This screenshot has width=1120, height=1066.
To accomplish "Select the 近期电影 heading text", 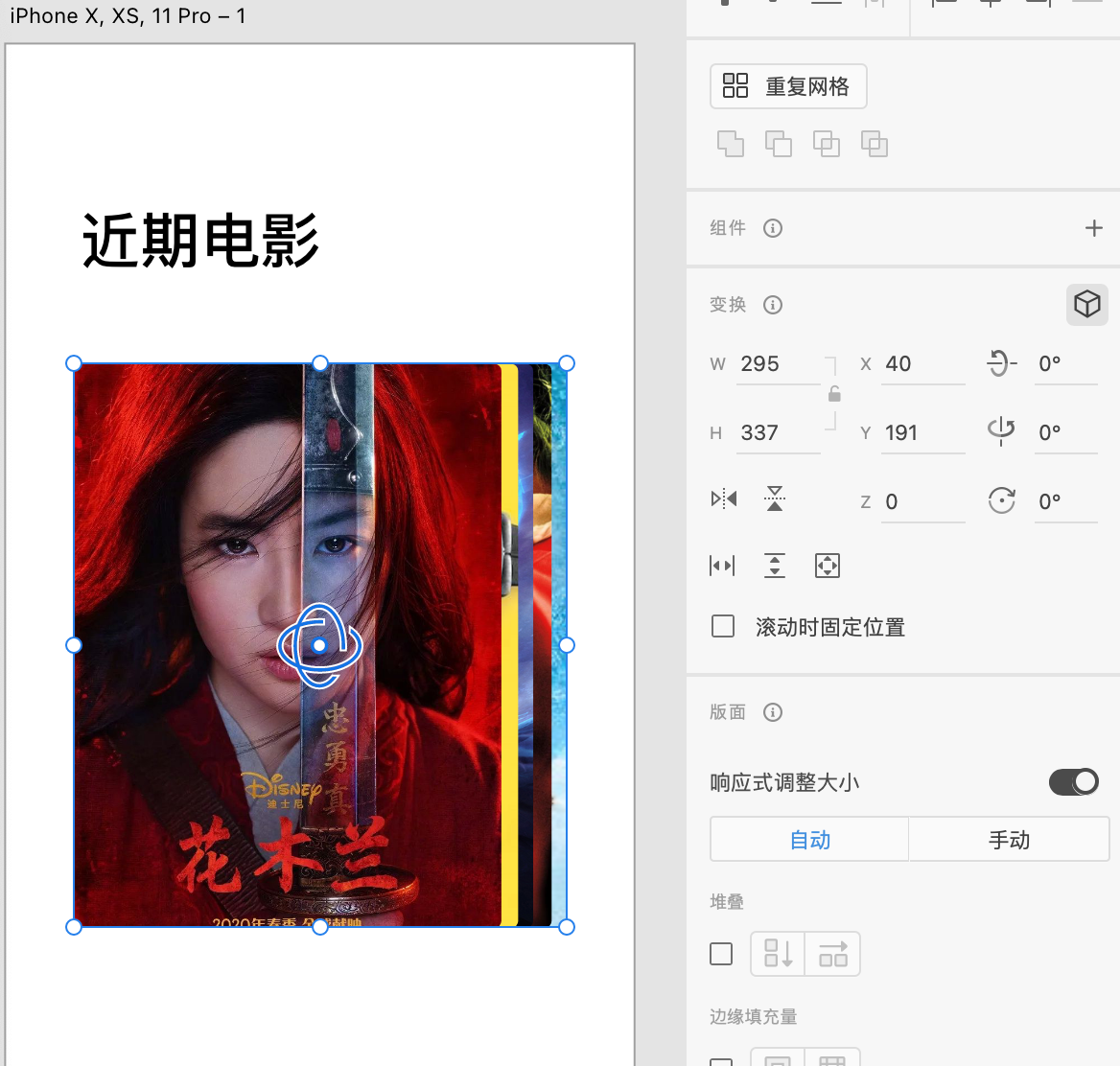I will pos(200,241).
